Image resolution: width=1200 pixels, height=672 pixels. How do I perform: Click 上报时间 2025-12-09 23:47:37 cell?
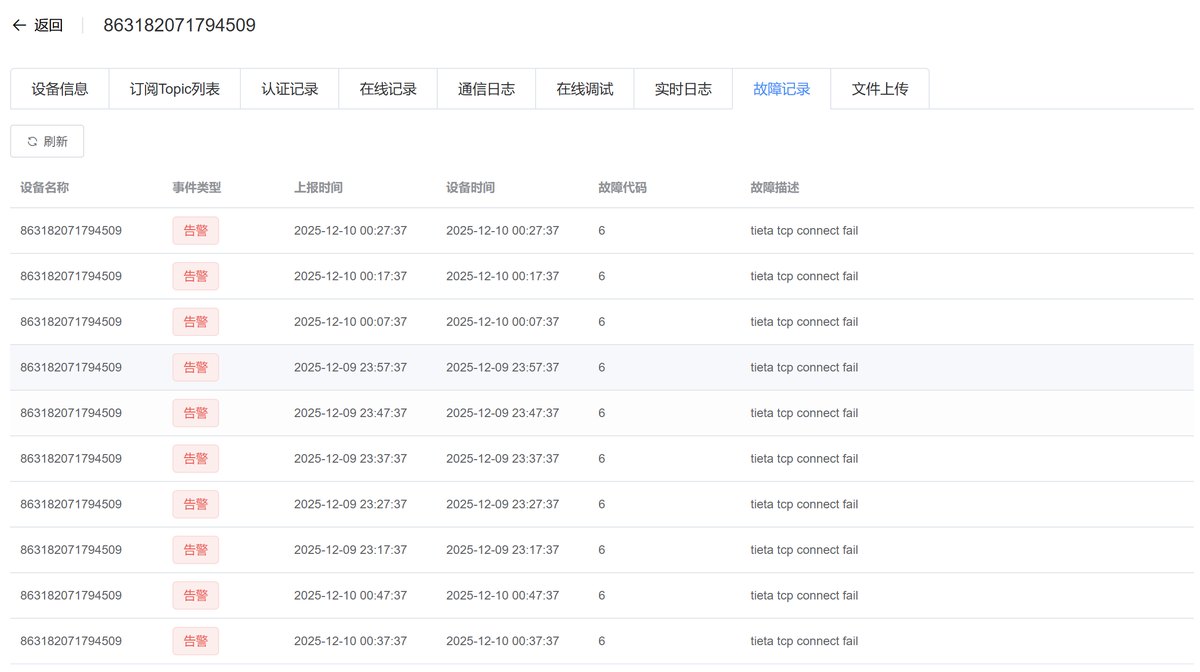pos(350,413)
